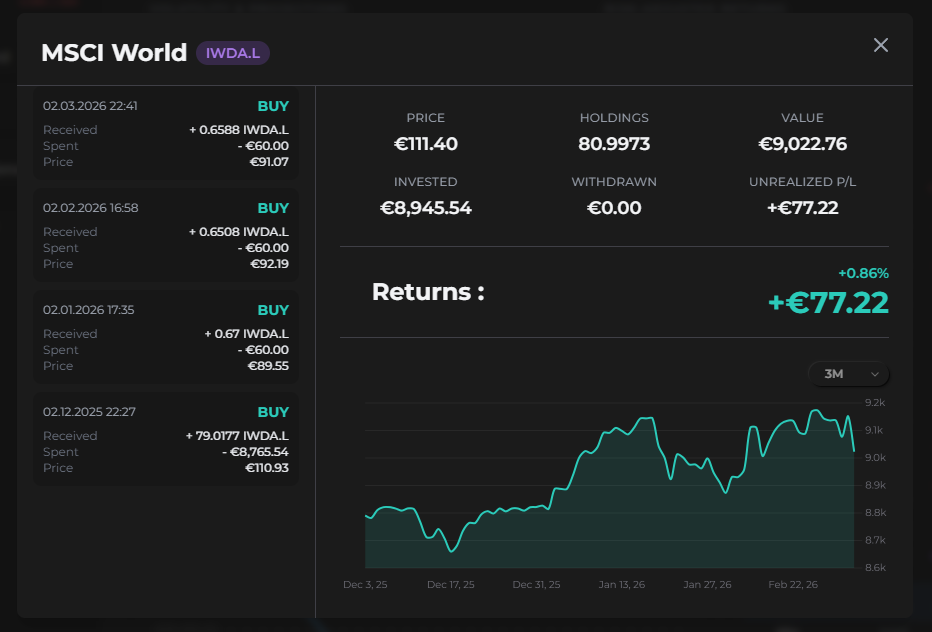
Task: Click the INVESTED amount €8,945.54
Action: [x=426, y=208]
